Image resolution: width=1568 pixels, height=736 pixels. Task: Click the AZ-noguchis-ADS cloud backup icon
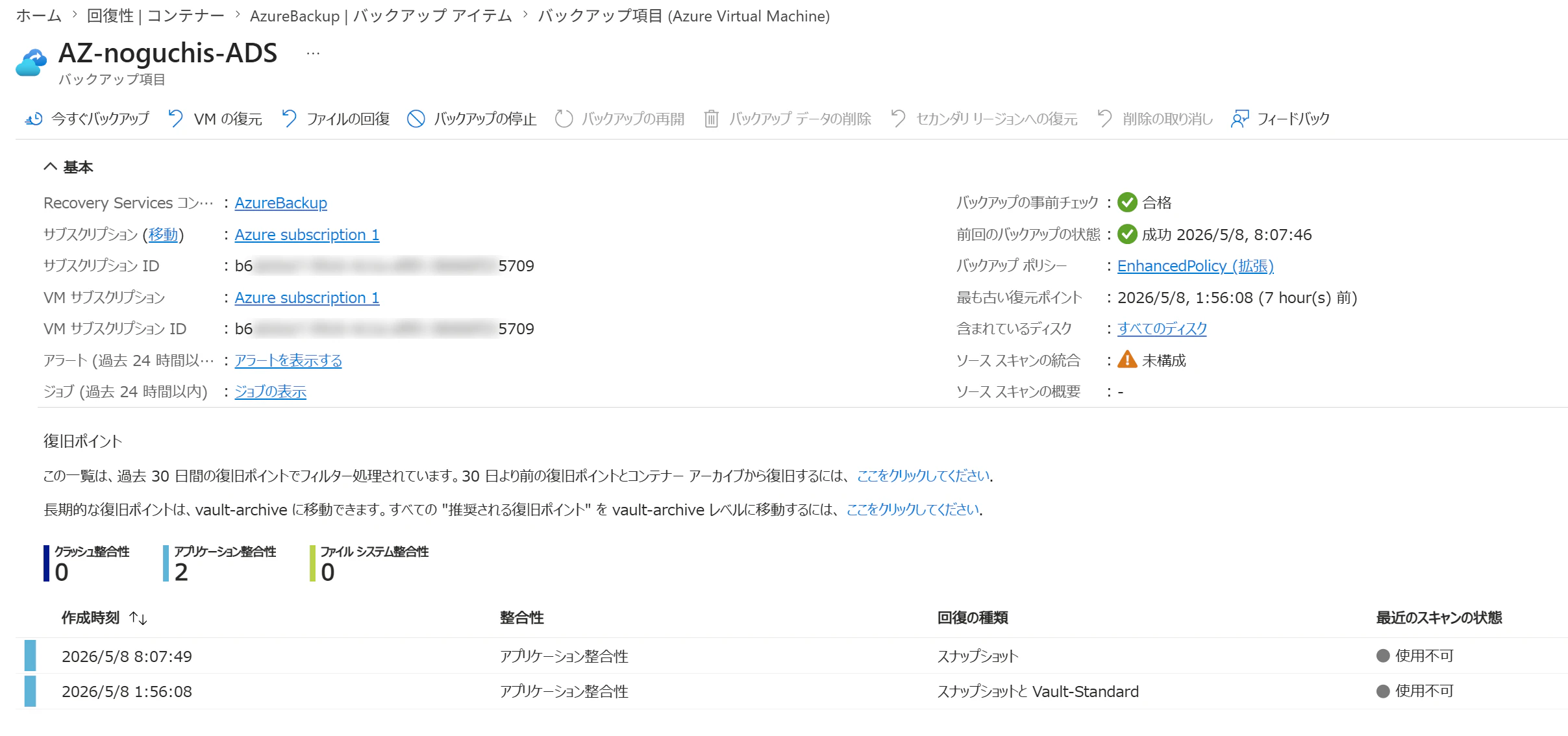click(x=31, y=63)
